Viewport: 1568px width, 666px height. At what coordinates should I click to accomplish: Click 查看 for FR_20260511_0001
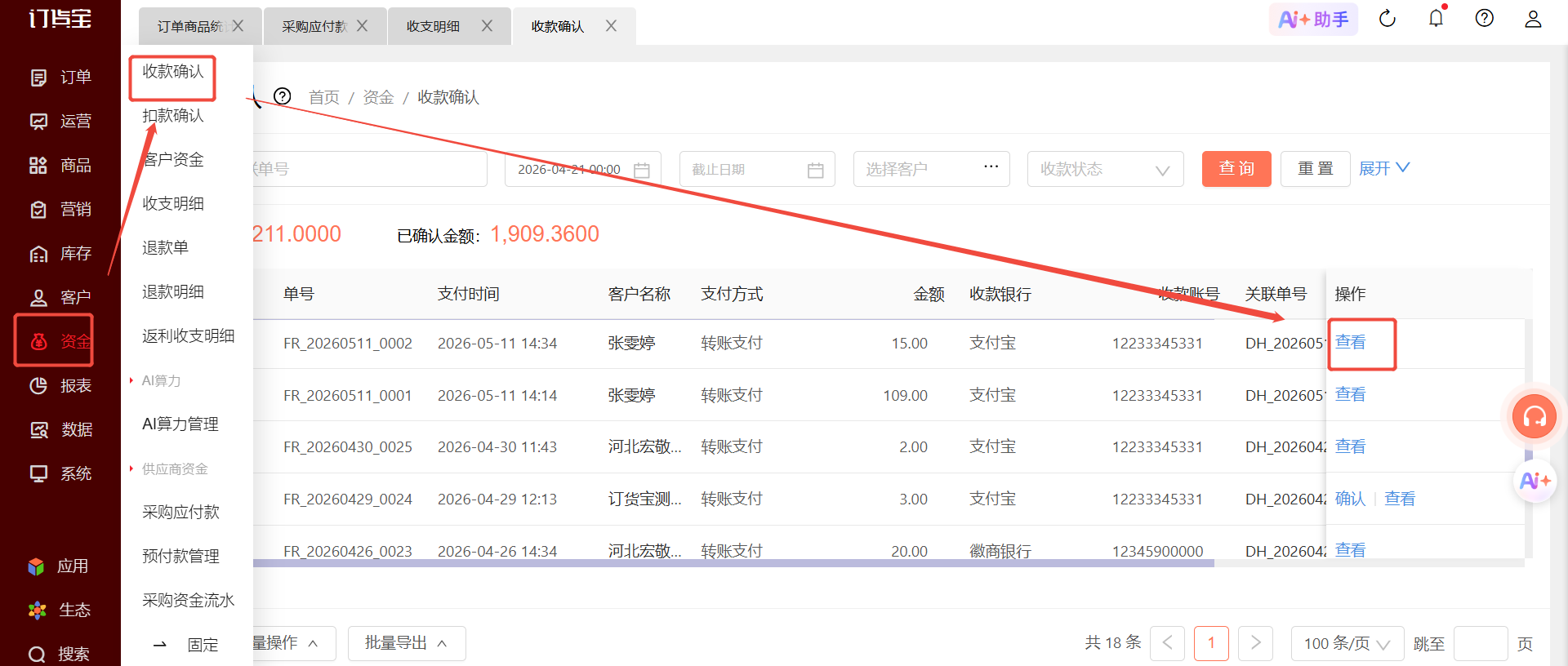pos(1350,395)
